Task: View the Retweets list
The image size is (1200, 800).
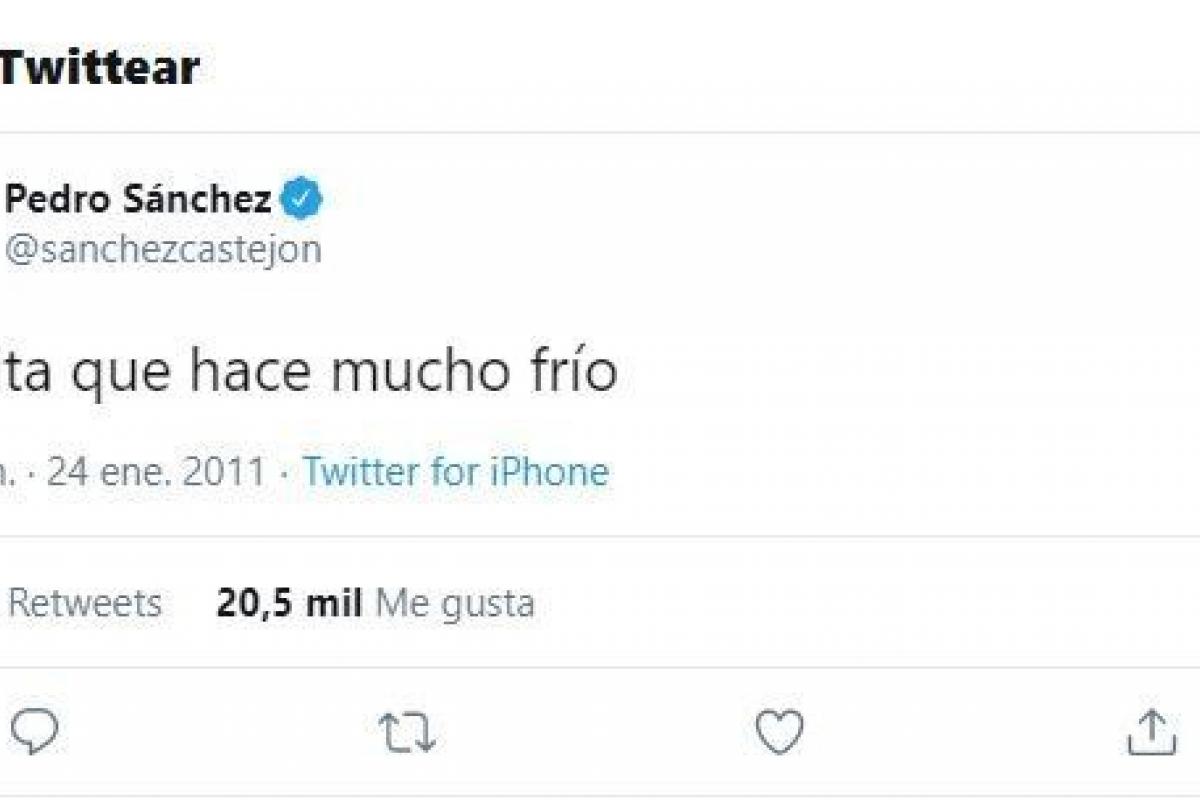Action: [x=85, y=603]
